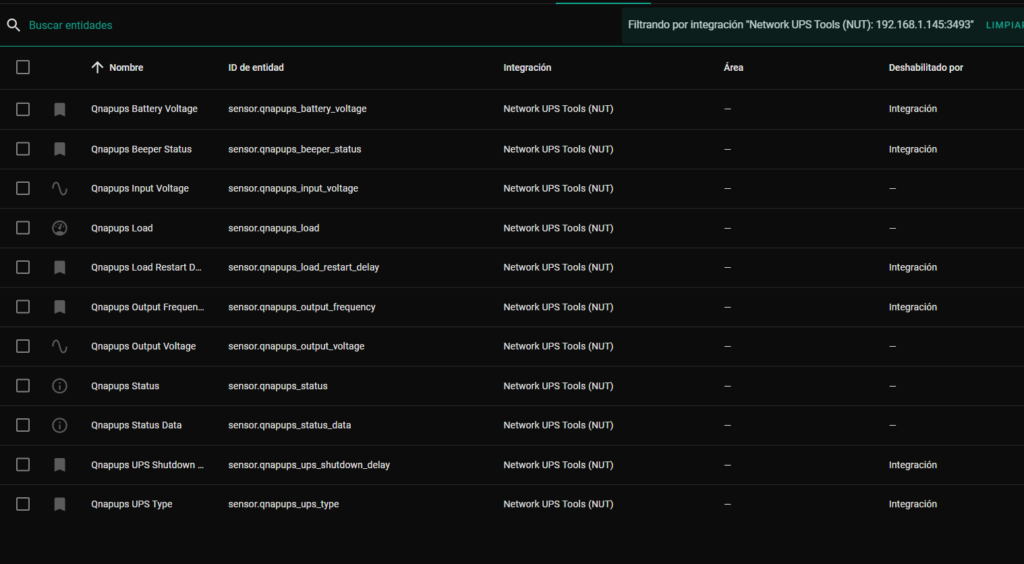Tick the checkbox for Qnapups Status Data

[x=23, y=425]
